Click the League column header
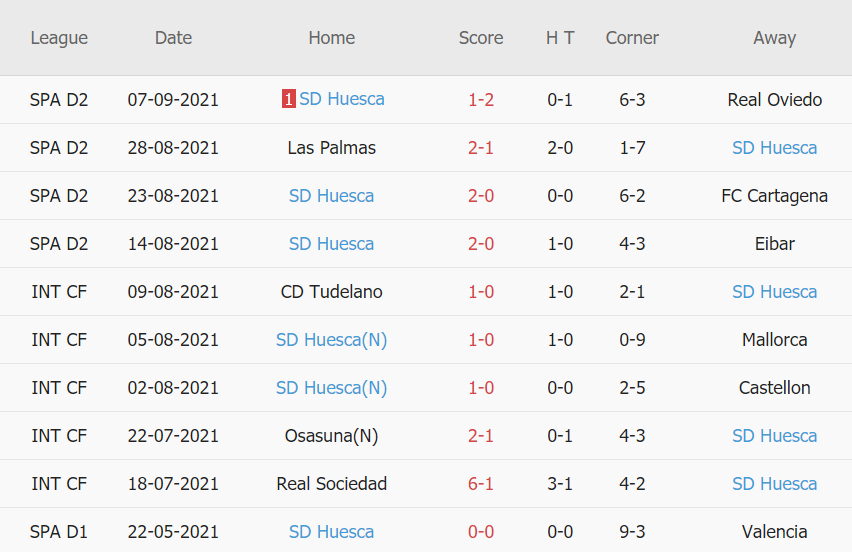 tap(59, 38)
